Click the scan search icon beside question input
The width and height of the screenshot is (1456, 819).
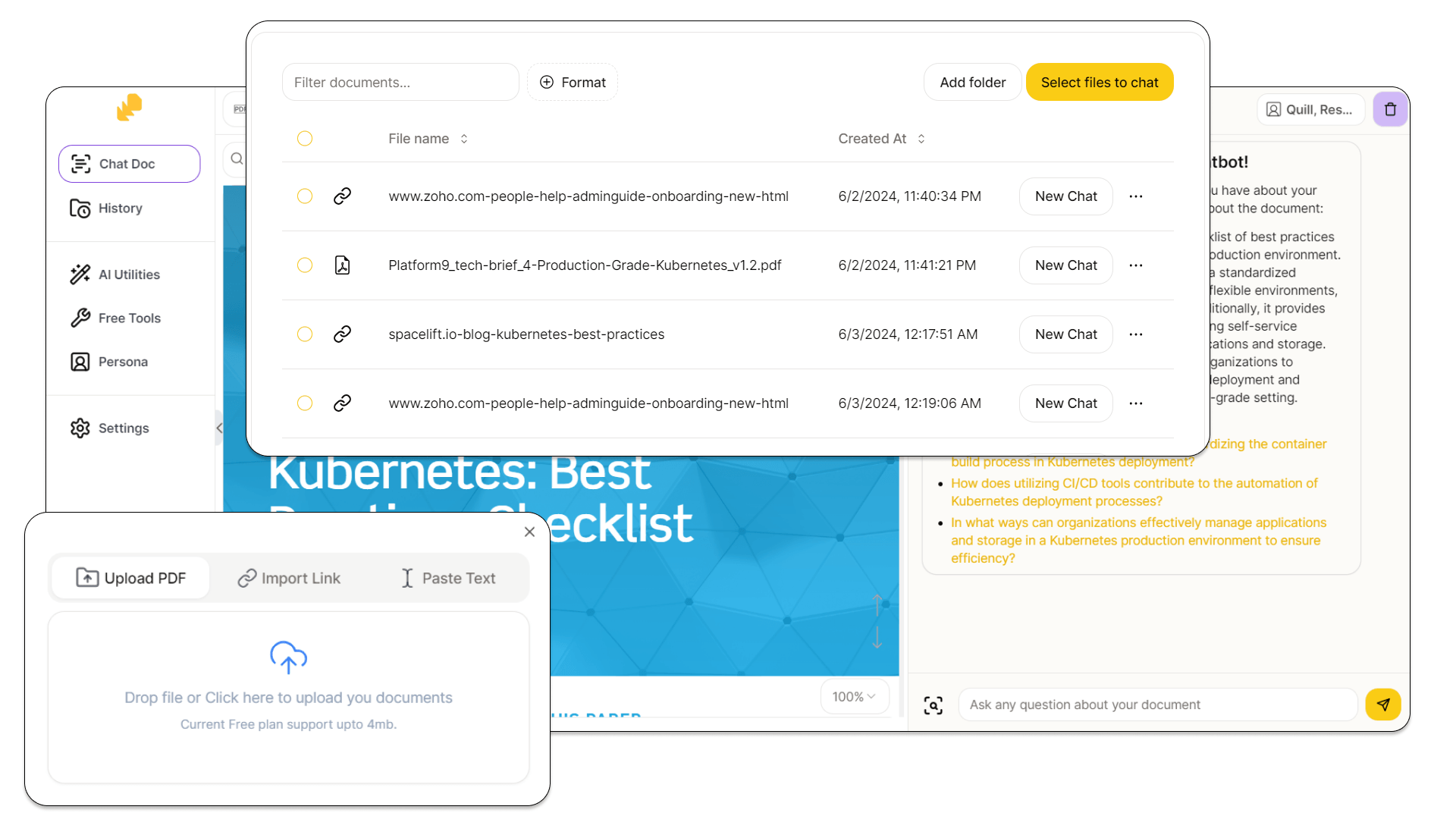(x=934, y=705)
